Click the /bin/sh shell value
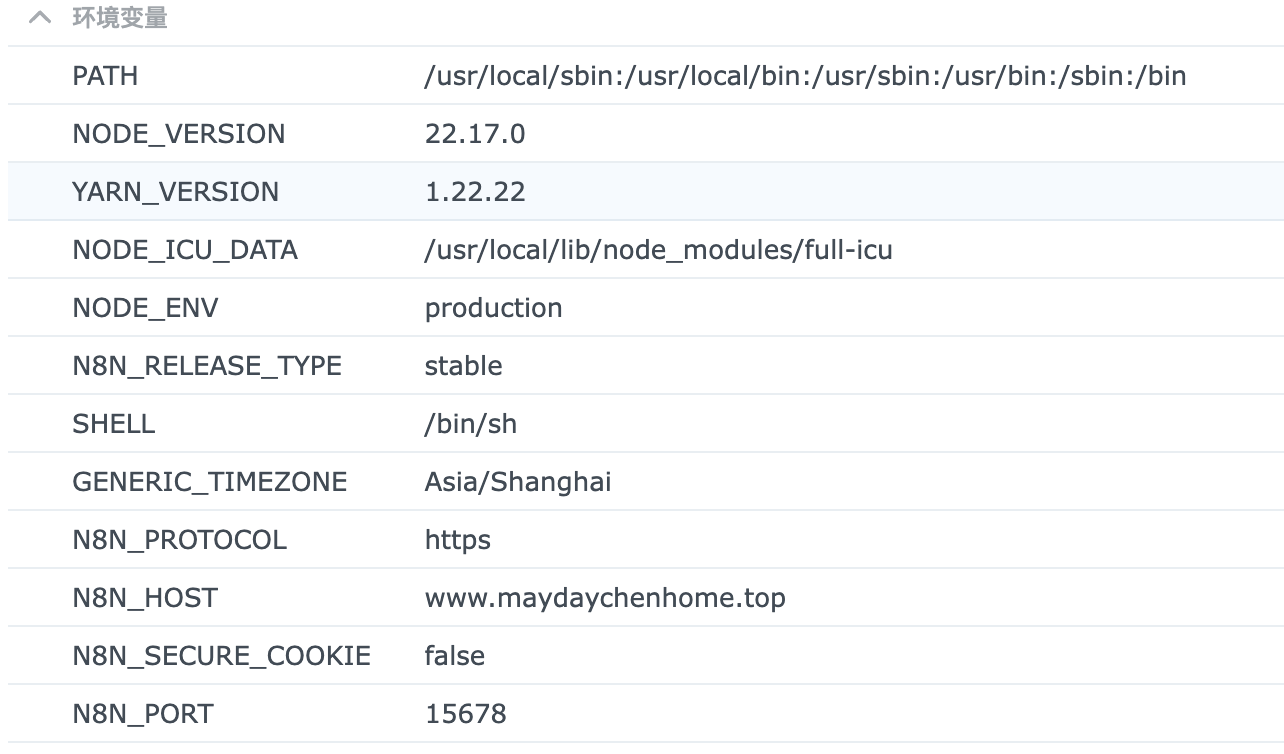This screenshot has height=754, width=1284. (470, 424)
